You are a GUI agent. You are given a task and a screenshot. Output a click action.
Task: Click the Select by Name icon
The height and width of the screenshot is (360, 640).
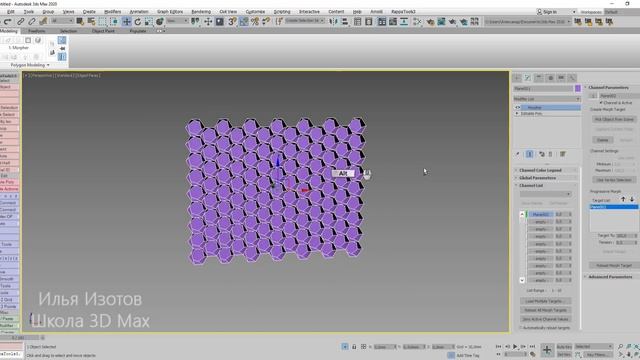(91, 22)
